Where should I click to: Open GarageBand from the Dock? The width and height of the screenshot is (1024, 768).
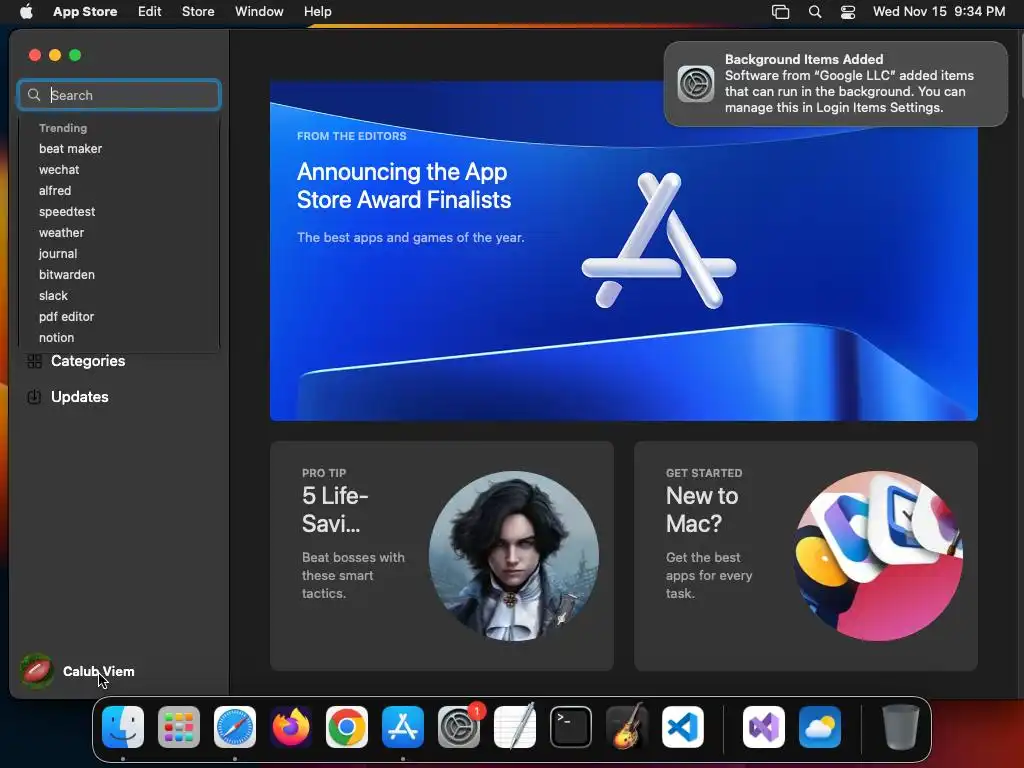point(627,727)
